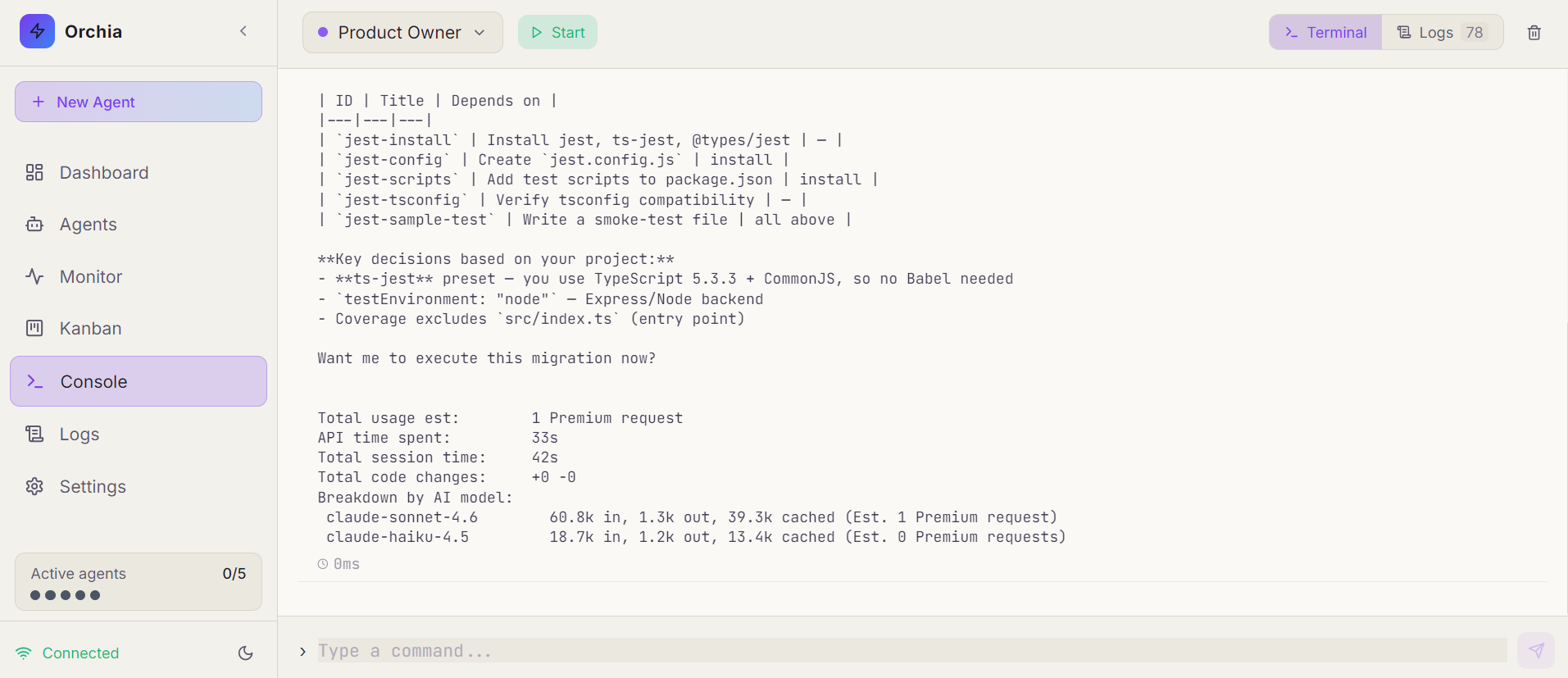Image resolution: width=1568 pixels, height=678 pixels.
Task: Click the claude-sonnet-4.6 usage line
Action: coord(692,517)
